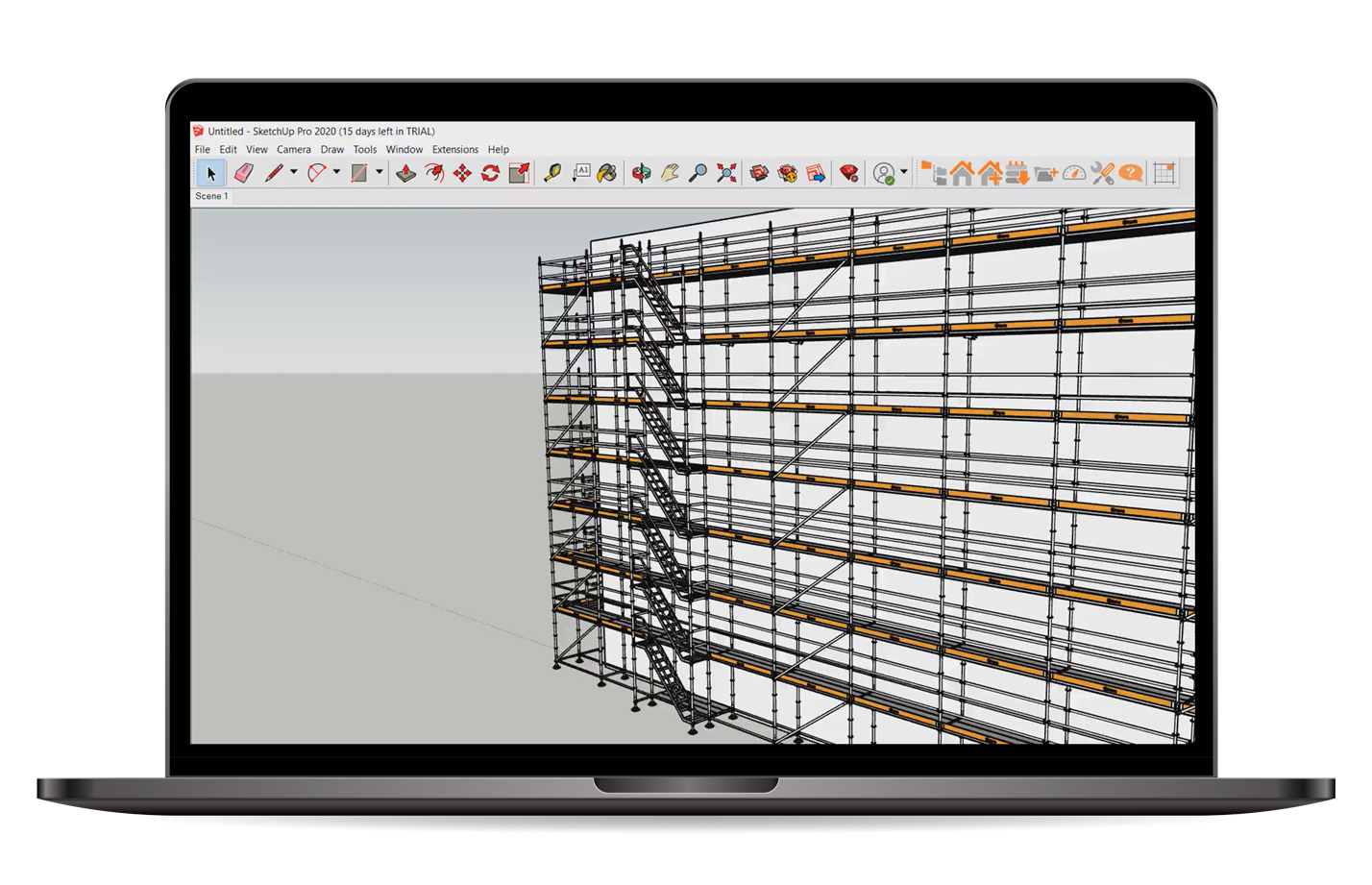Expand the Rectangle shape tool dropdown arrow
The height and width of the screenshot is (885, 1372).
click(380, 173)
